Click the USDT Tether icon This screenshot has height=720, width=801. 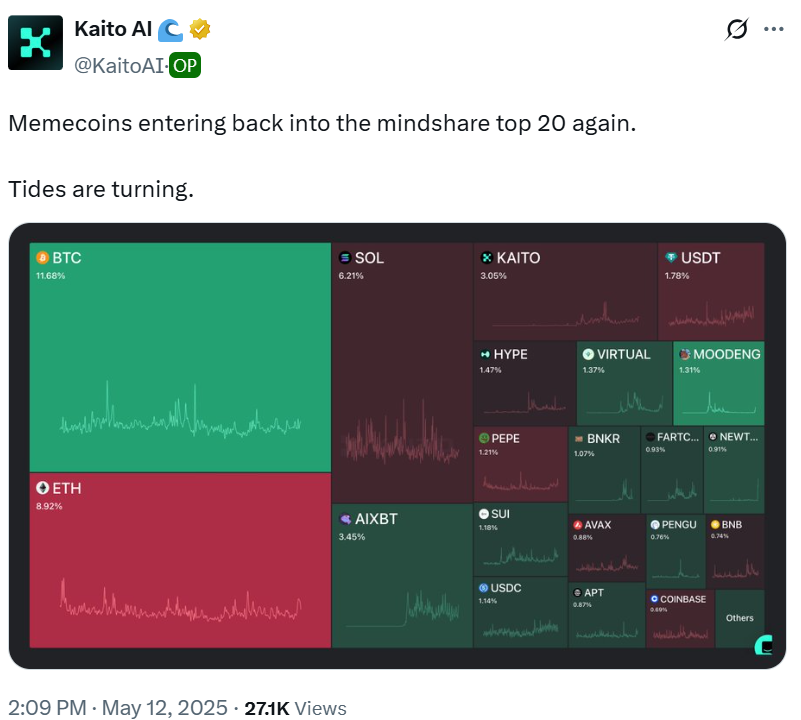pos(671,258)
